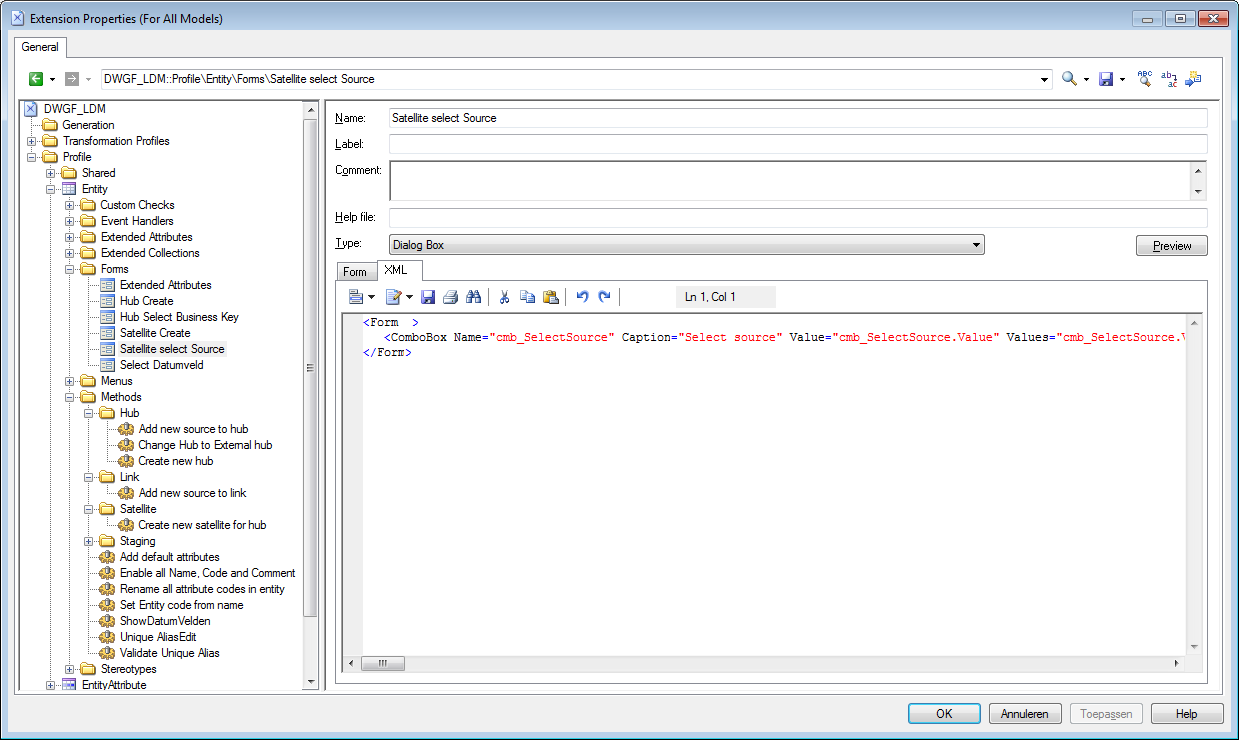Click the Undo arrow icon

(582, 297)
